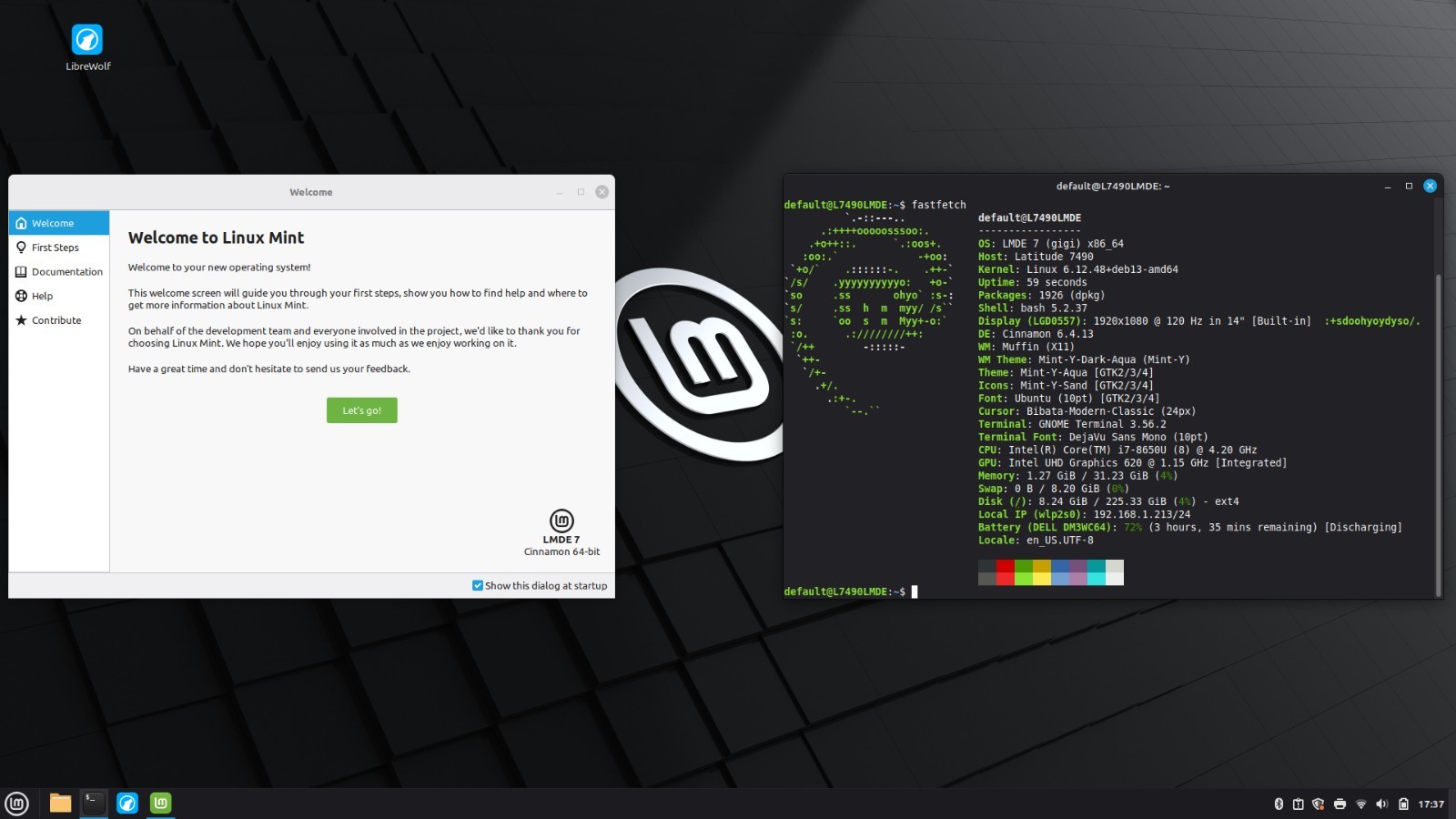Click the 'Terminal: GNOME Terminal 3.56.2' line
This screenshot has height=819, width=1456.
coord(1072,424)
